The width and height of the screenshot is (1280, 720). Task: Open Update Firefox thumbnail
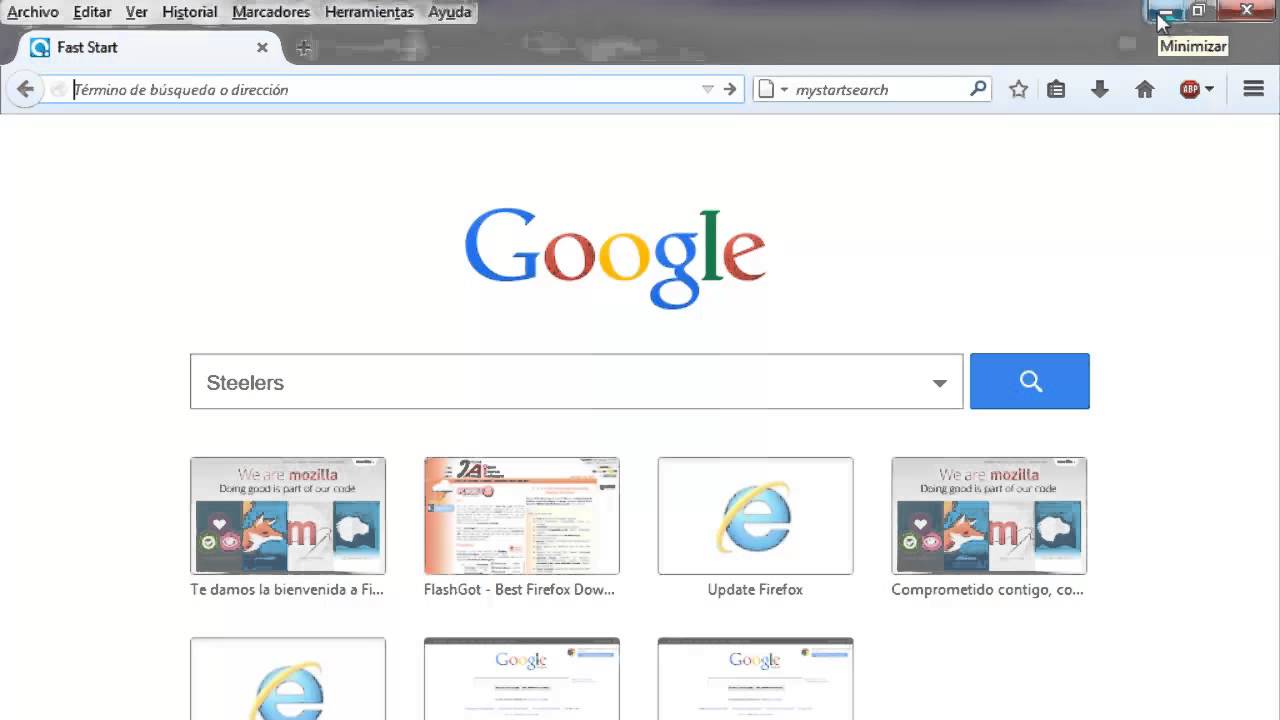[x=755, y=516]
